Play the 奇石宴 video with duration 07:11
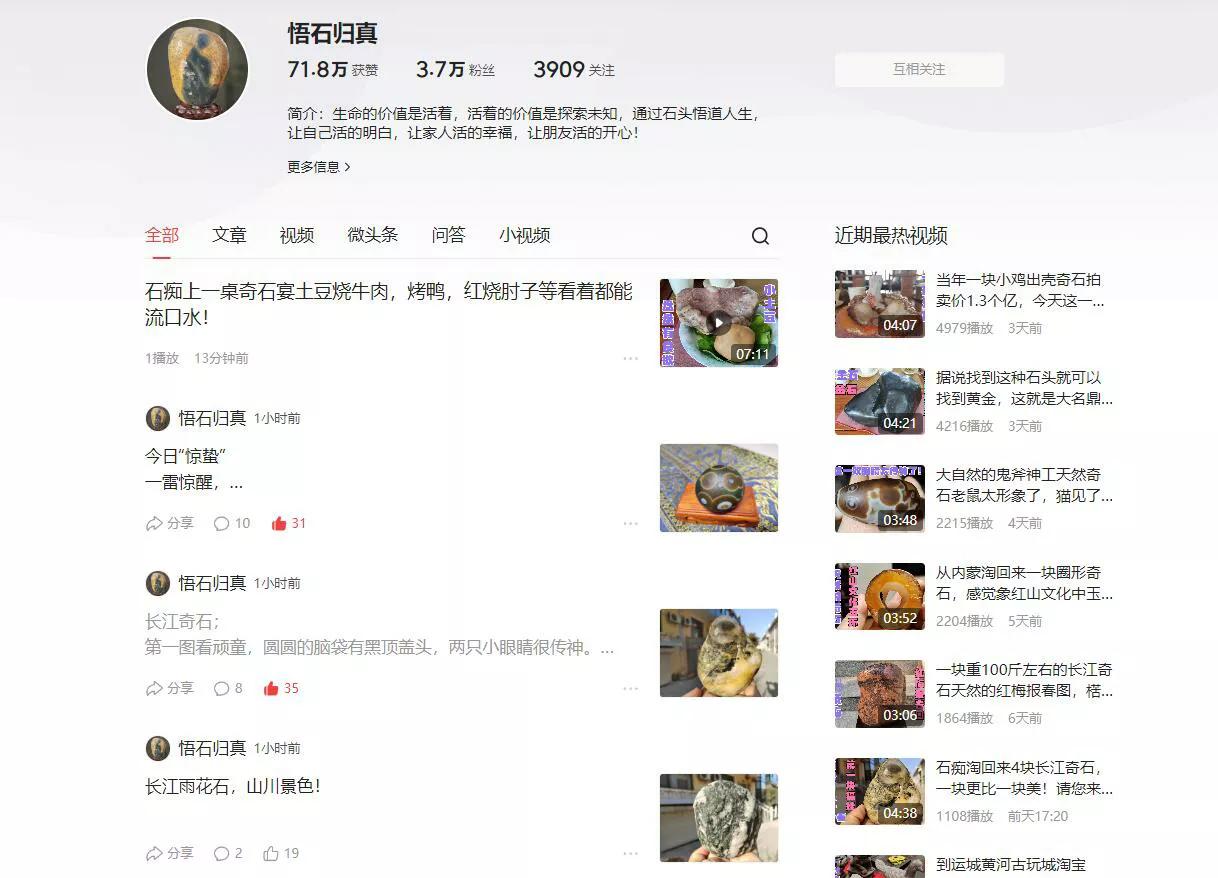 click(718, 320)
